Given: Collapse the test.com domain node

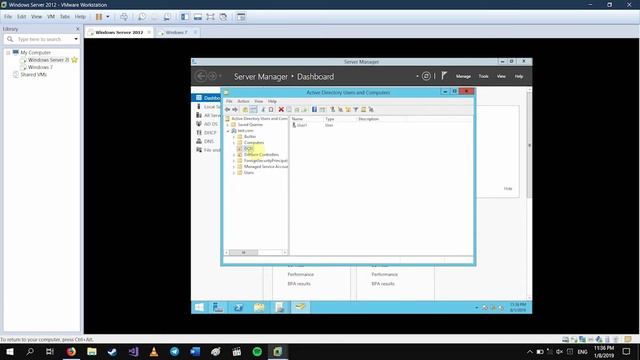Looking at the screenshot, I should coord(228,131).
